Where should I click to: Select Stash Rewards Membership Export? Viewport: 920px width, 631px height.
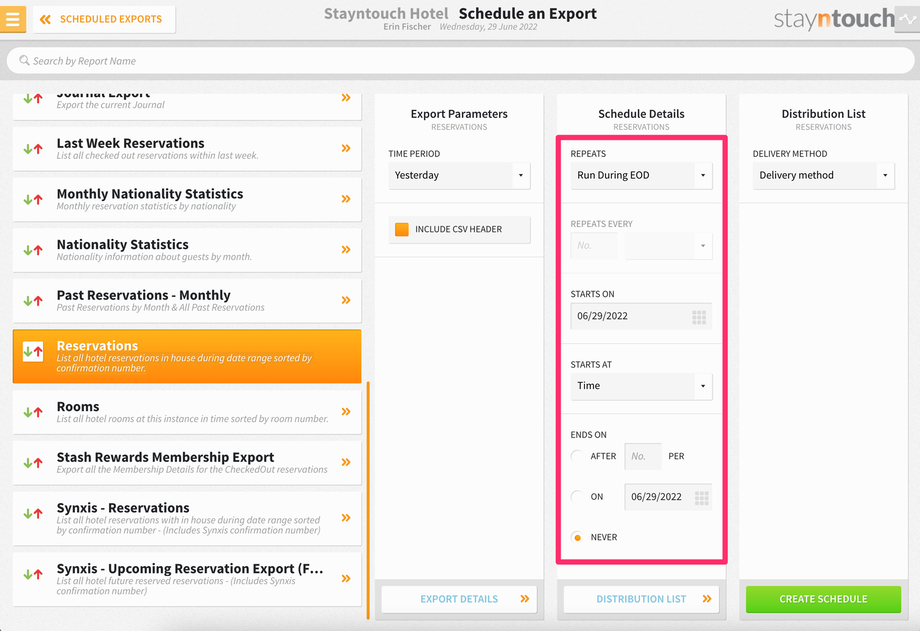click(187, 463)
